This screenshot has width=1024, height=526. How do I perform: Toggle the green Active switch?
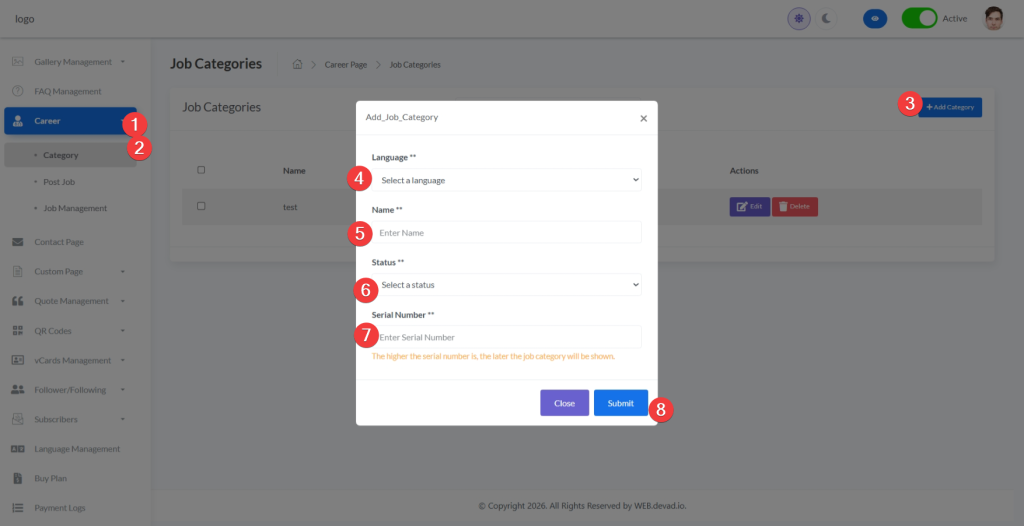click(x=919, y=18)
